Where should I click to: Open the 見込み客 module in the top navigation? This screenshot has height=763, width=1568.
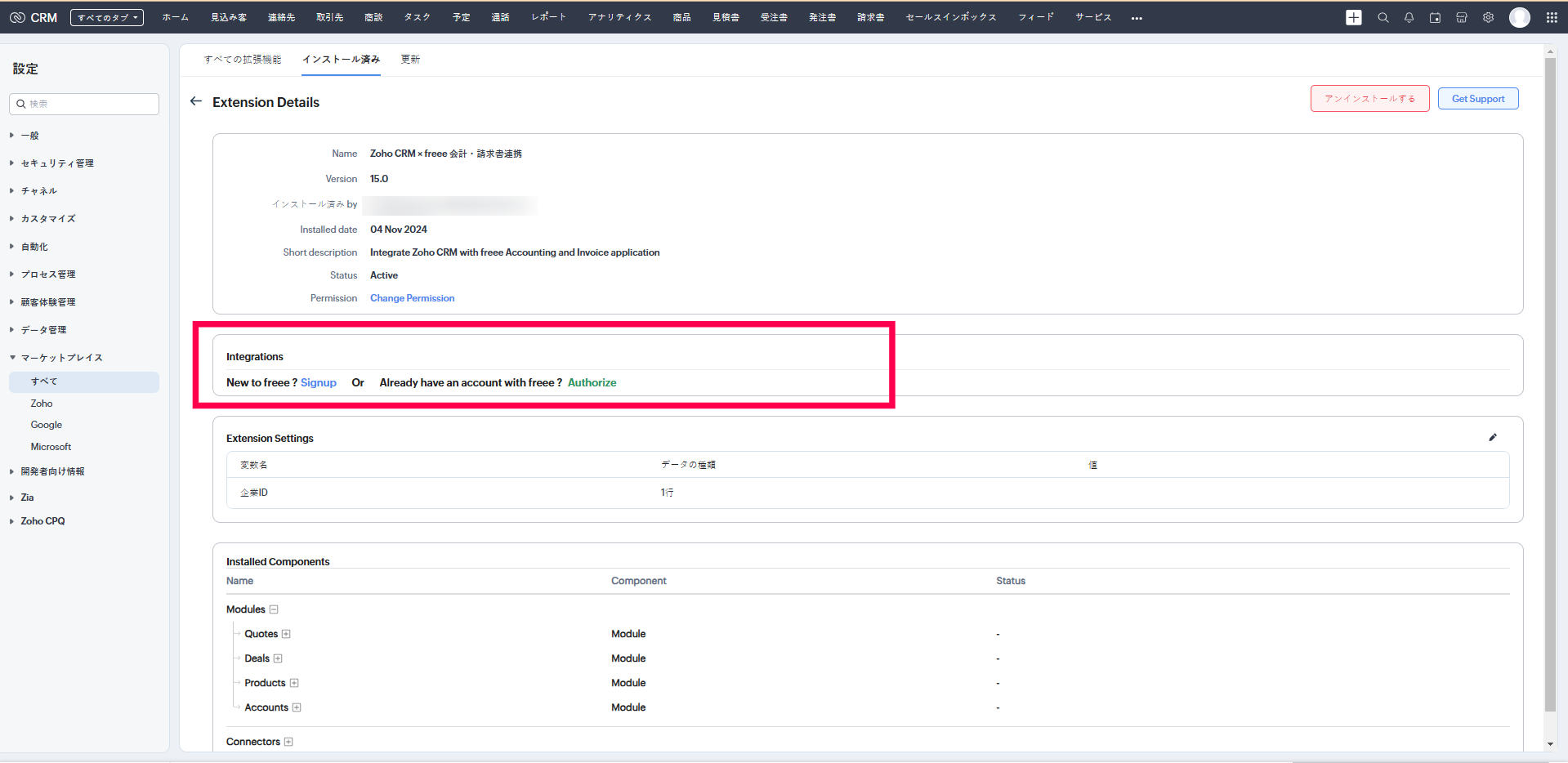[x=229, y=17]
